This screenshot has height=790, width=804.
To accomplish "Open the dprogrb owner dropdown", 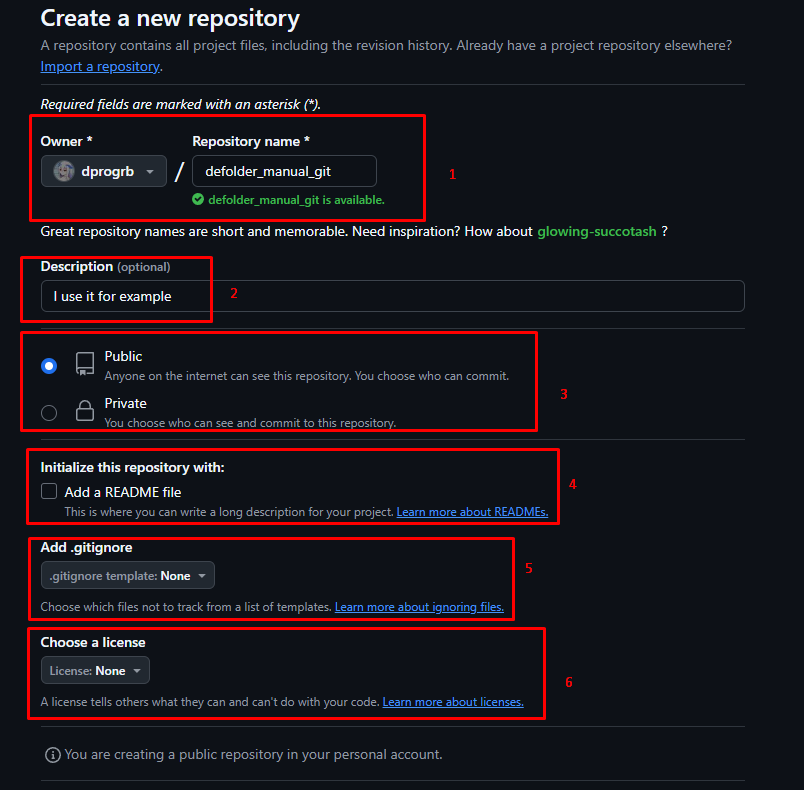I will pos(104,171).
